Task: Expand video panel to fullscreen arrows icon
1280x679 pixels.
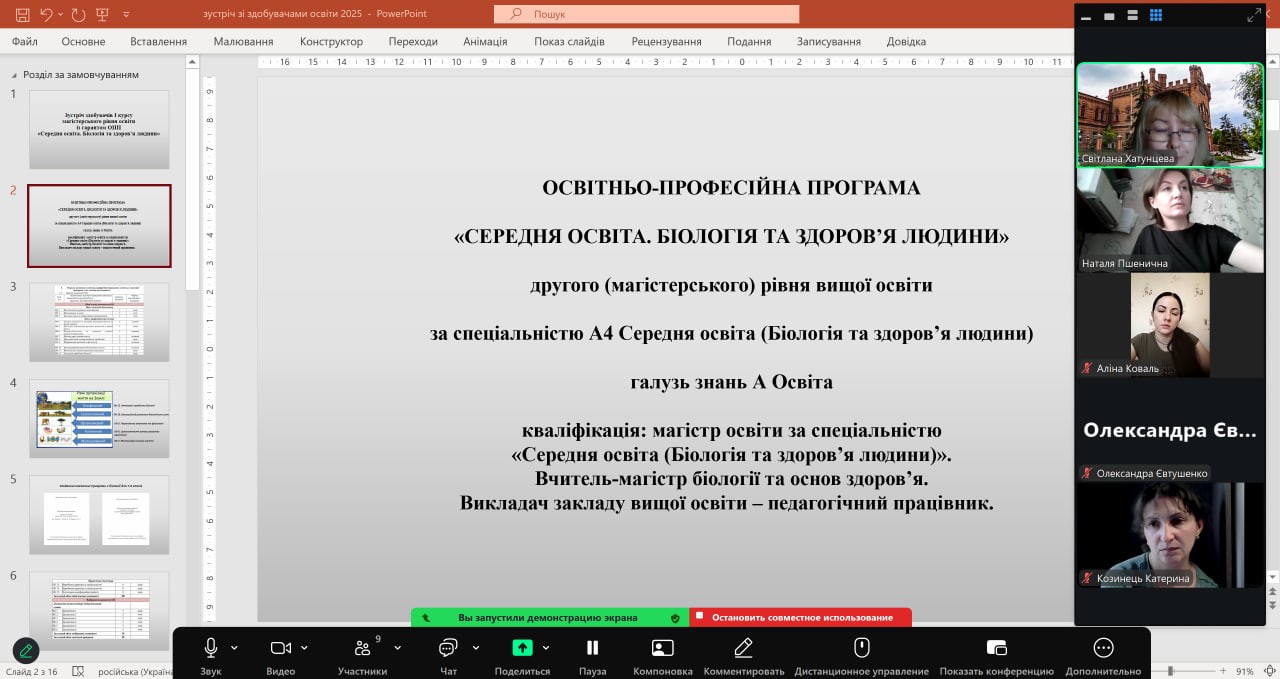Action: (1254, 15)
